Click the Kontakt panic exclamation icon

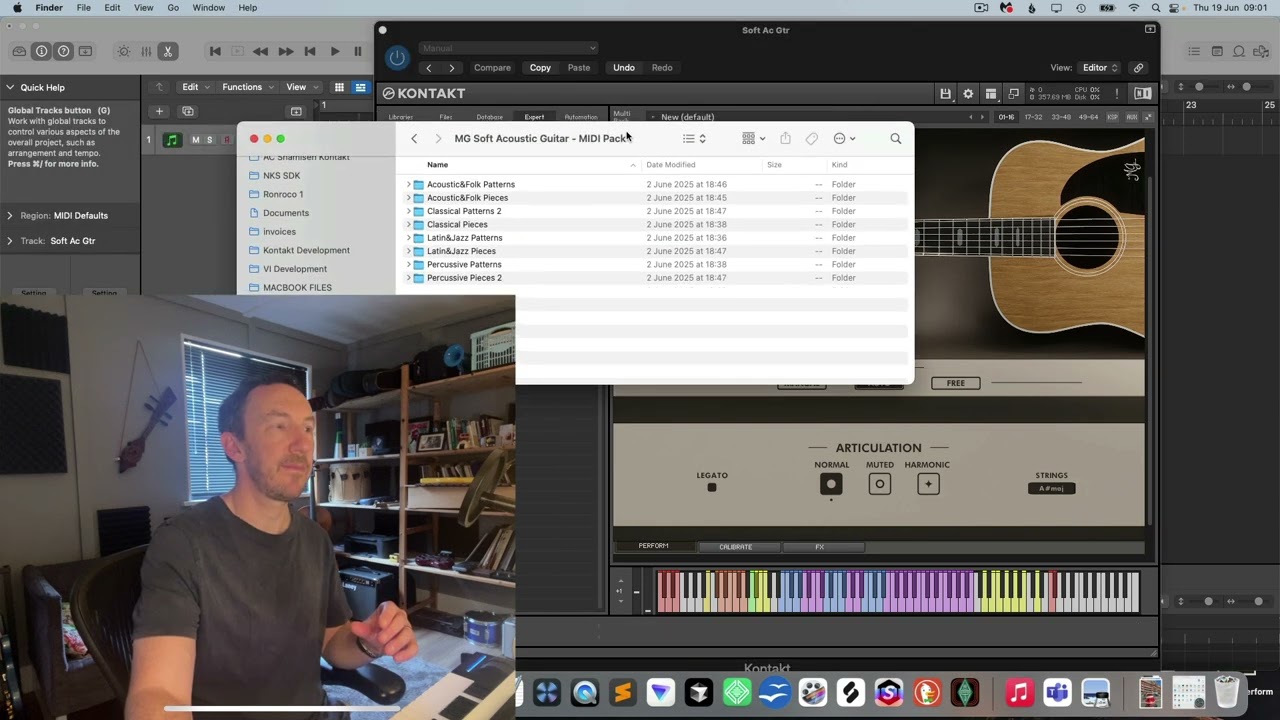(1117, 93)
